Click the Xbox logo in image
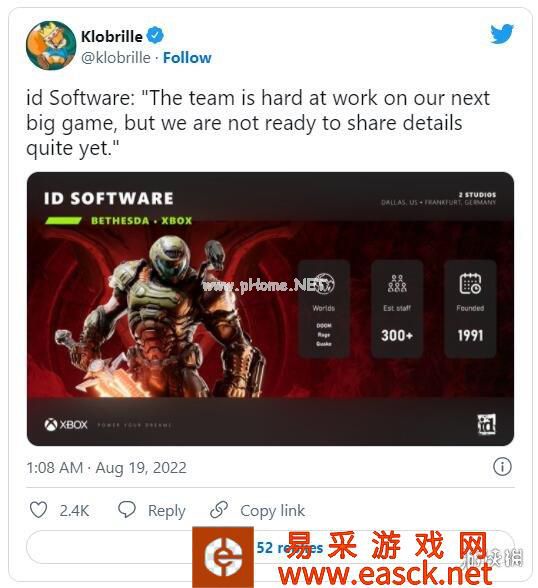The width and height of the screenshot is (538, 588). point(66,424)
